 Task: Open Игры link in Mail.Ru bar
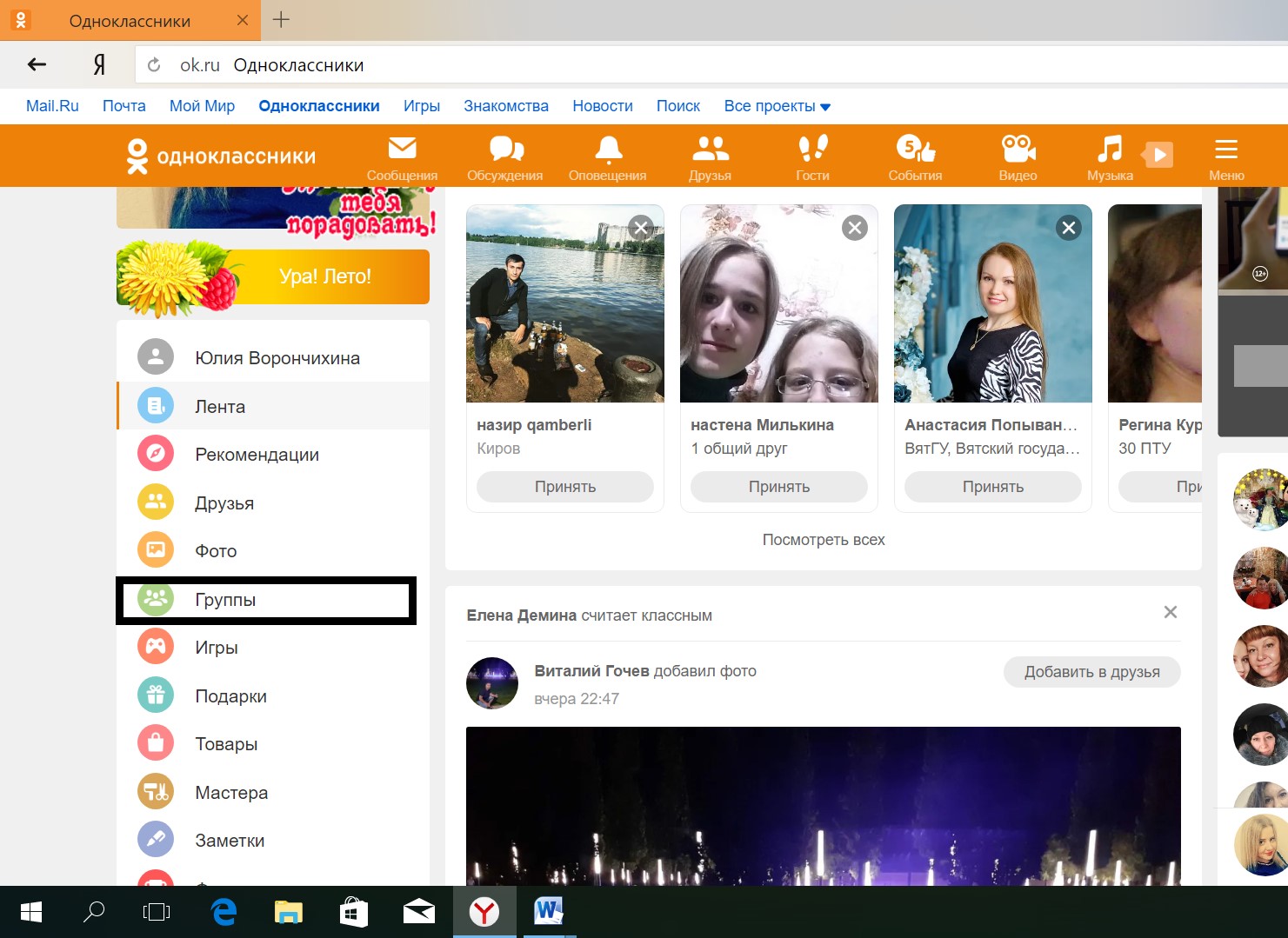(422, 106)
